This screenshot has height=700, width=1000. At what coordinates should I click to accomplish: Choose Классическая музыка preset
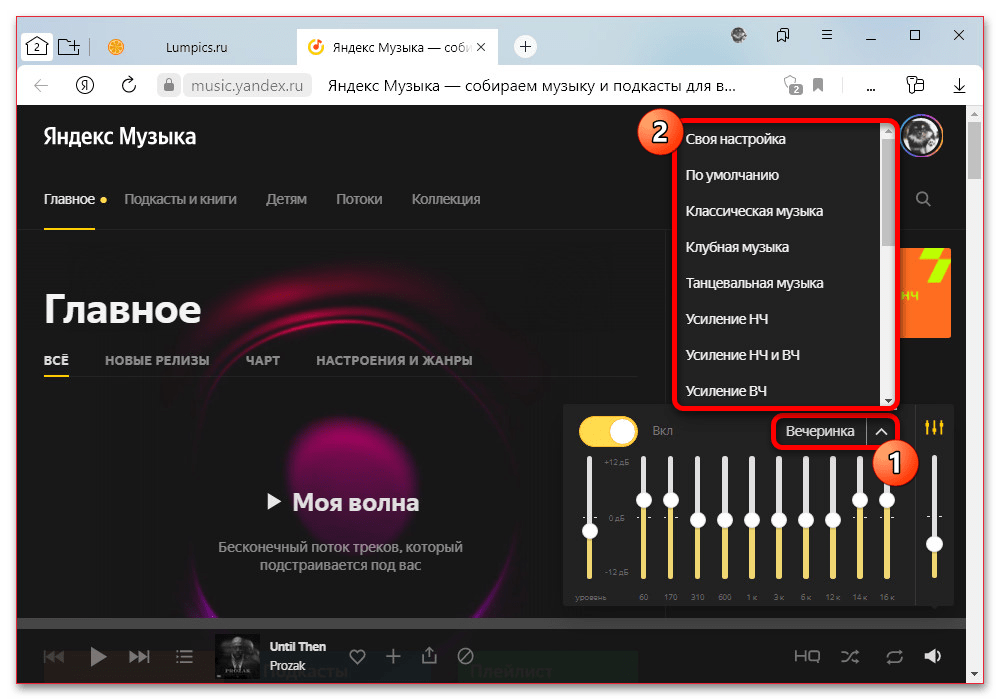coord(754,211)
